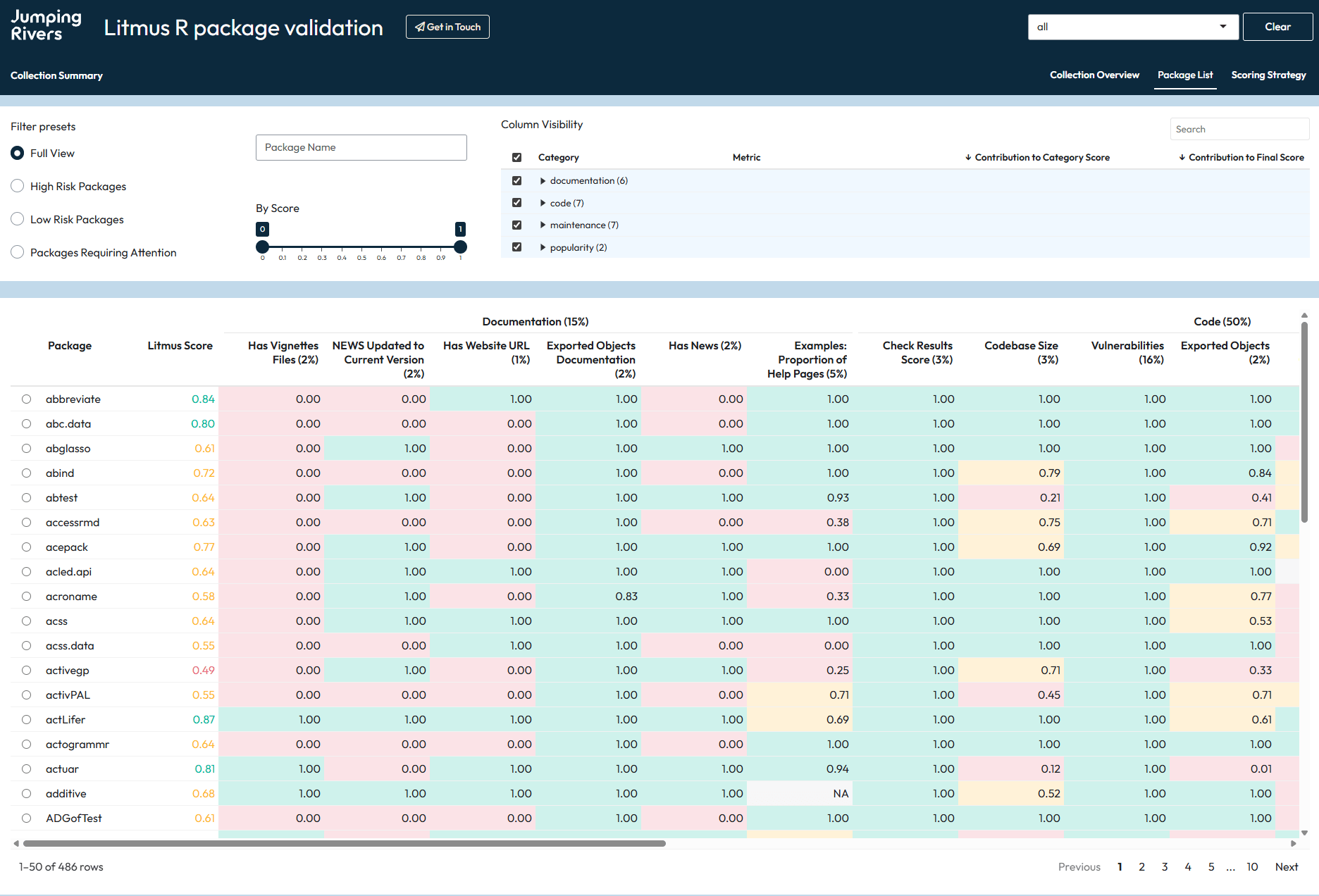Expand popularity (2) disclosure triangle
1319x896 pixels.
pos(543,247)
